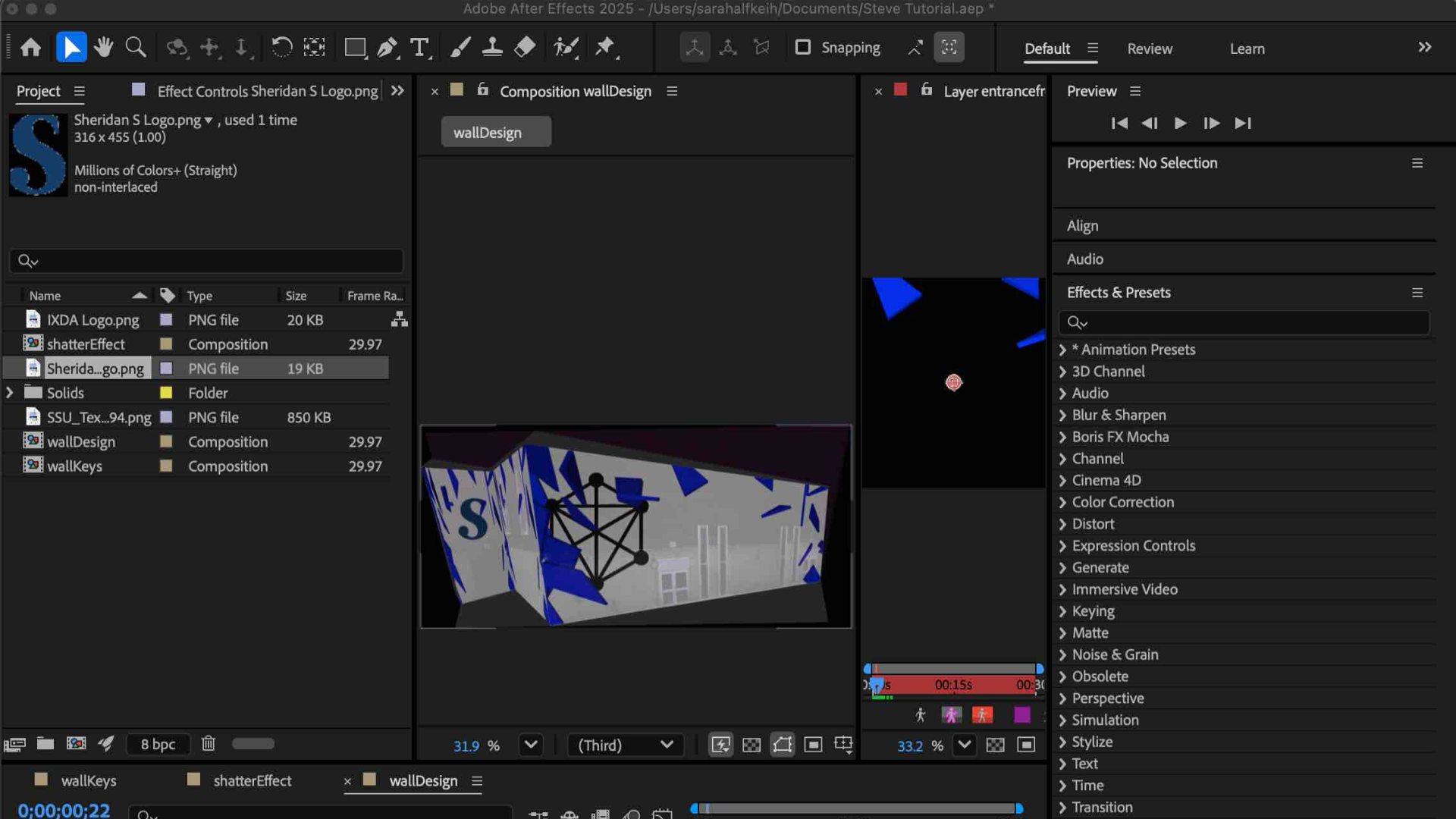1456x819 pixels.
Task: Expand the Solids folder
Action: click(10, 393)
